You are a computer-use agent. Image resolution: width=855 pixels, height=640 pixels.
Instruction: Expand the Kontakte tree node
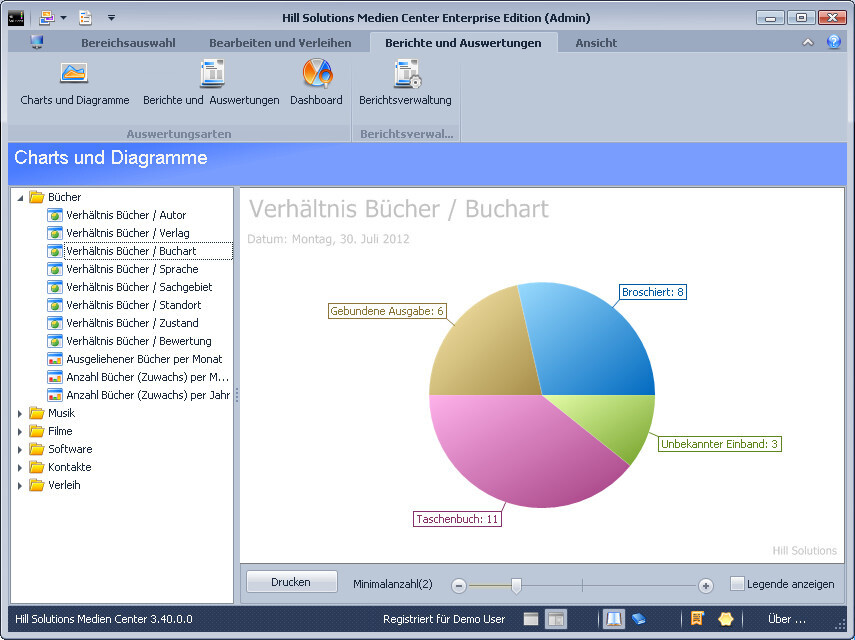click(x=20, y=467)
